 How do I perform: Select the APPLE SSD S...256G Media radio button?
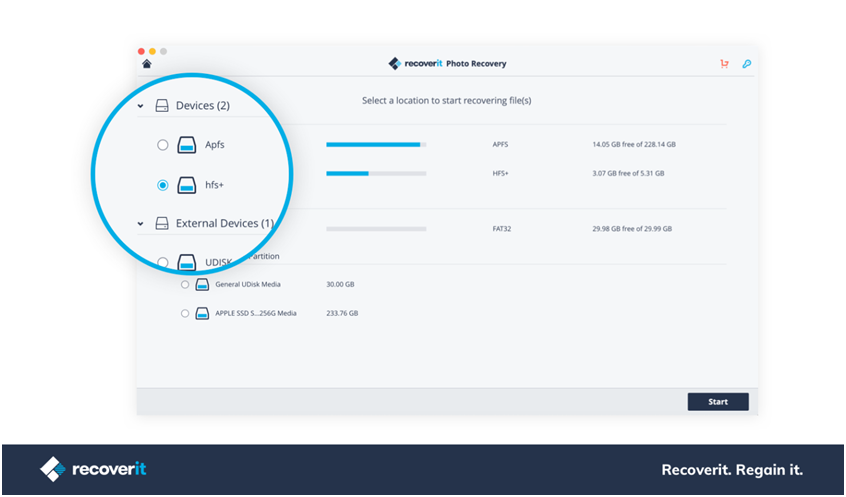click(x=185, y=314)
